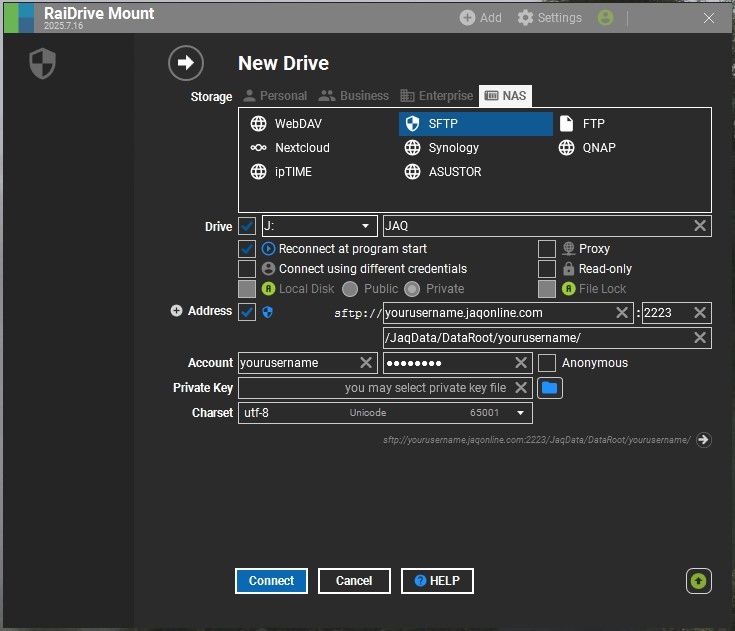Image resolution: width=735 pixels, height=631 pixels.
Task: Enable the Anonymous checkbox
Action: click(547, 363)
